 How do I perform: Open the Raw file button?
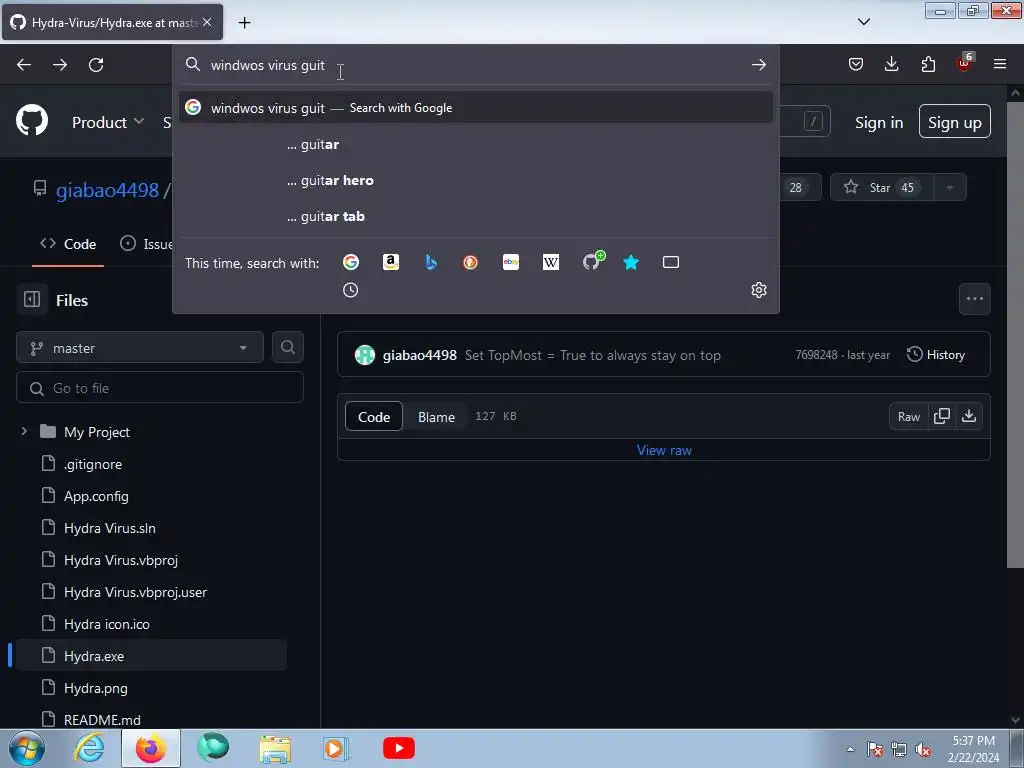click(x=908, y=416)
